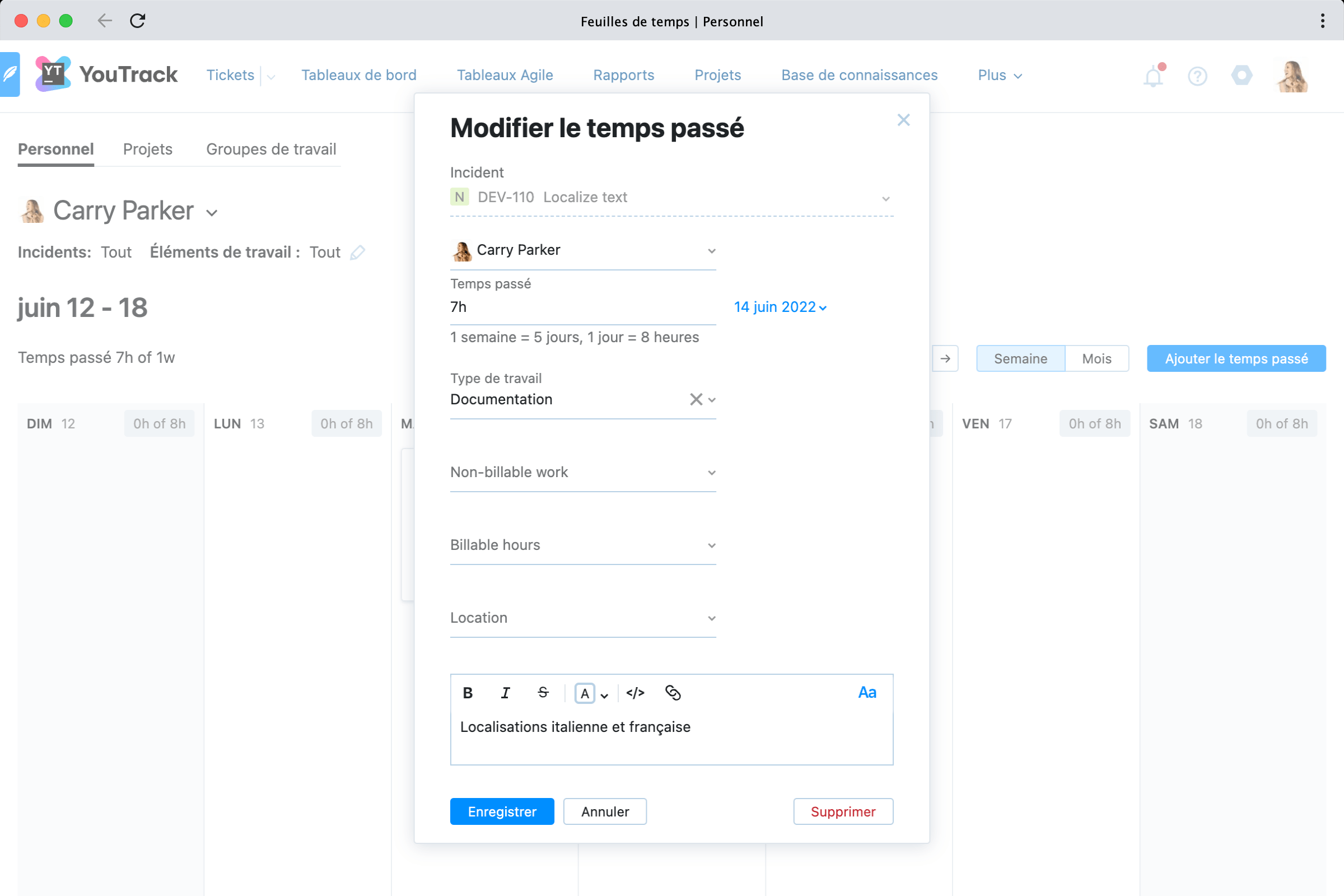This screenshot has width=1344, height=896.
Task: Click the Italic formatting icon
Action: pos(505,693)
